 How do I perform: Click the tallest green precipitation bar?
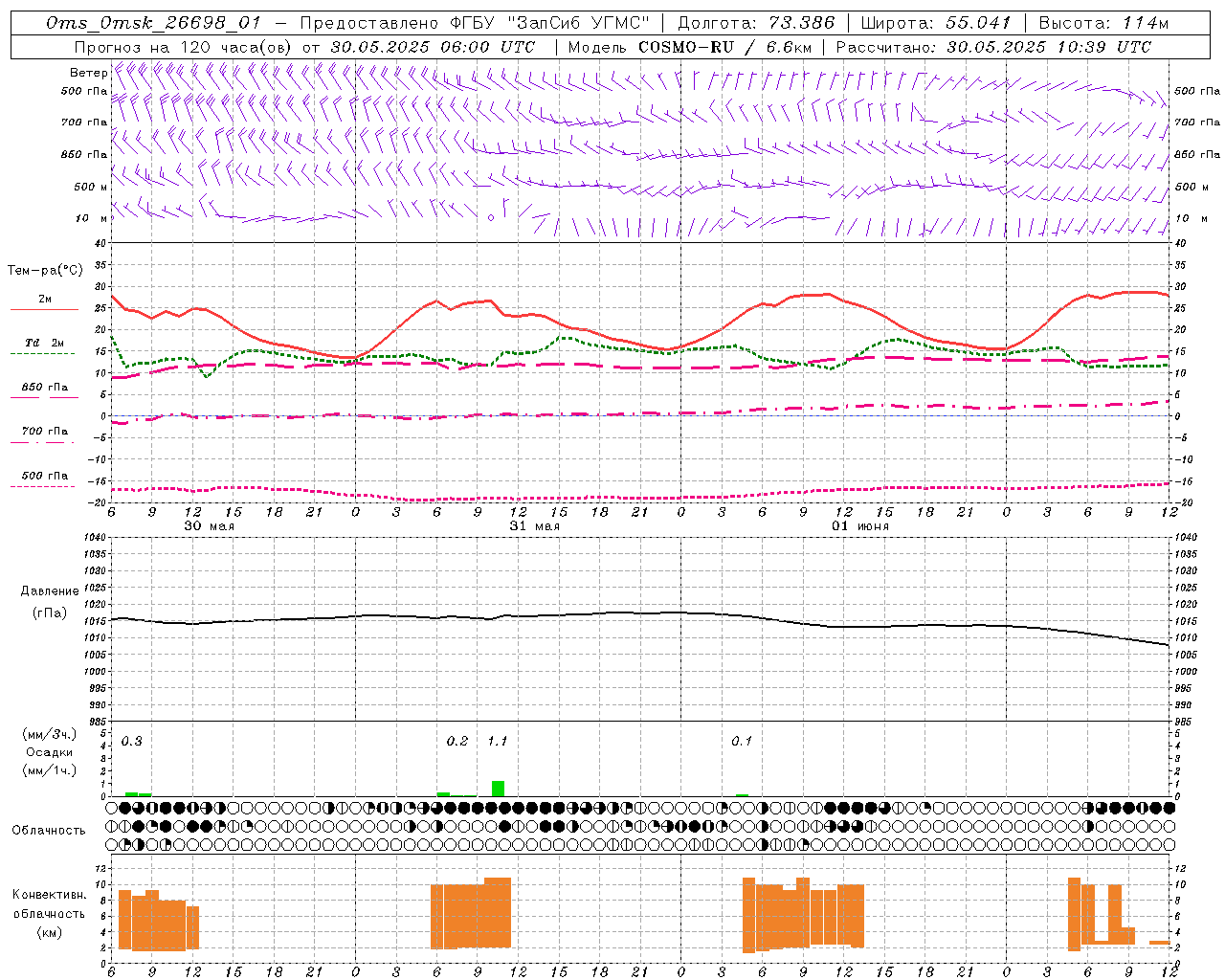point(498,789)
